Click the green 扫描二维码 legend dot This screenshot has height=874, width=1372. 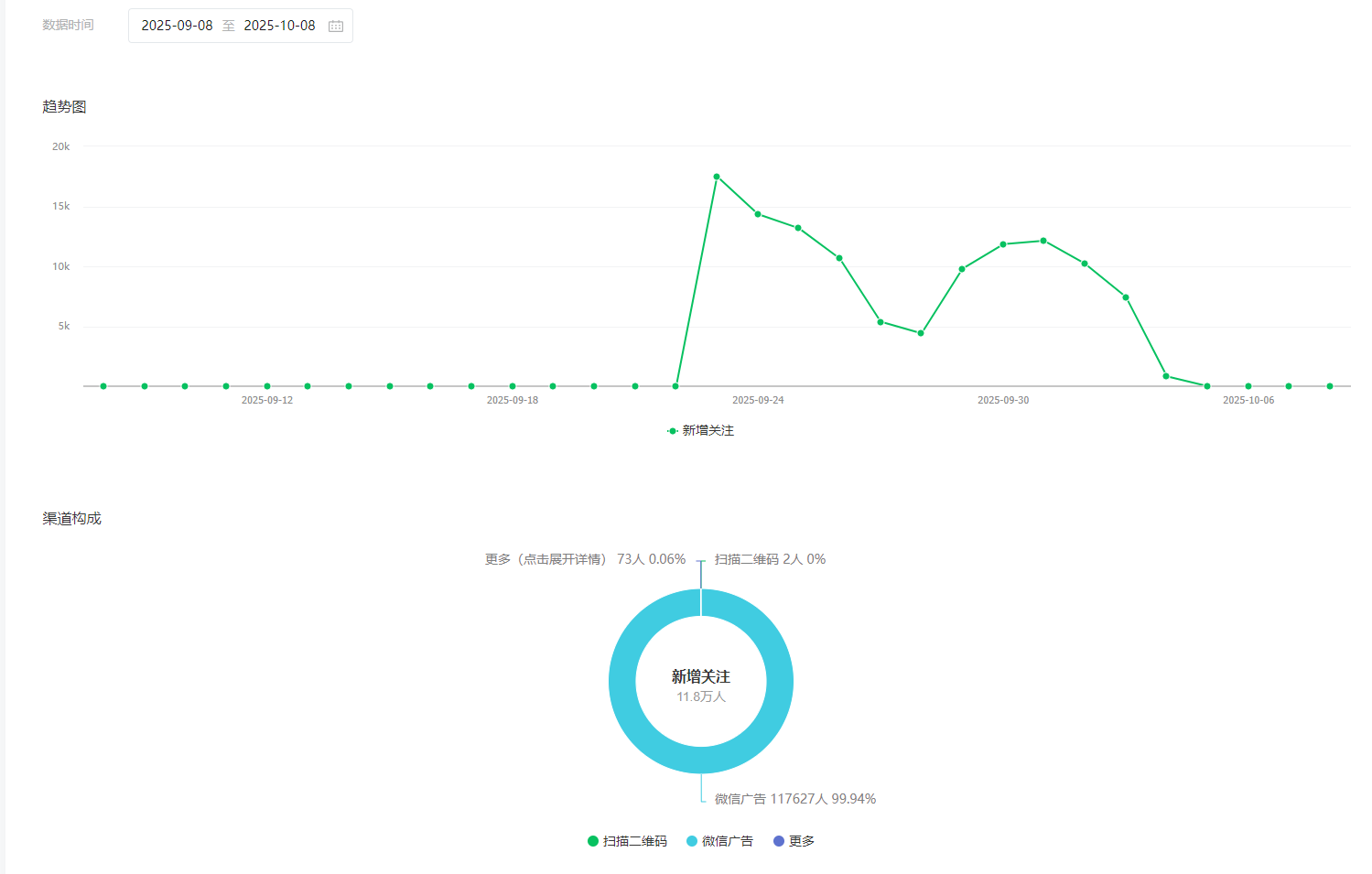pos(593,841)
